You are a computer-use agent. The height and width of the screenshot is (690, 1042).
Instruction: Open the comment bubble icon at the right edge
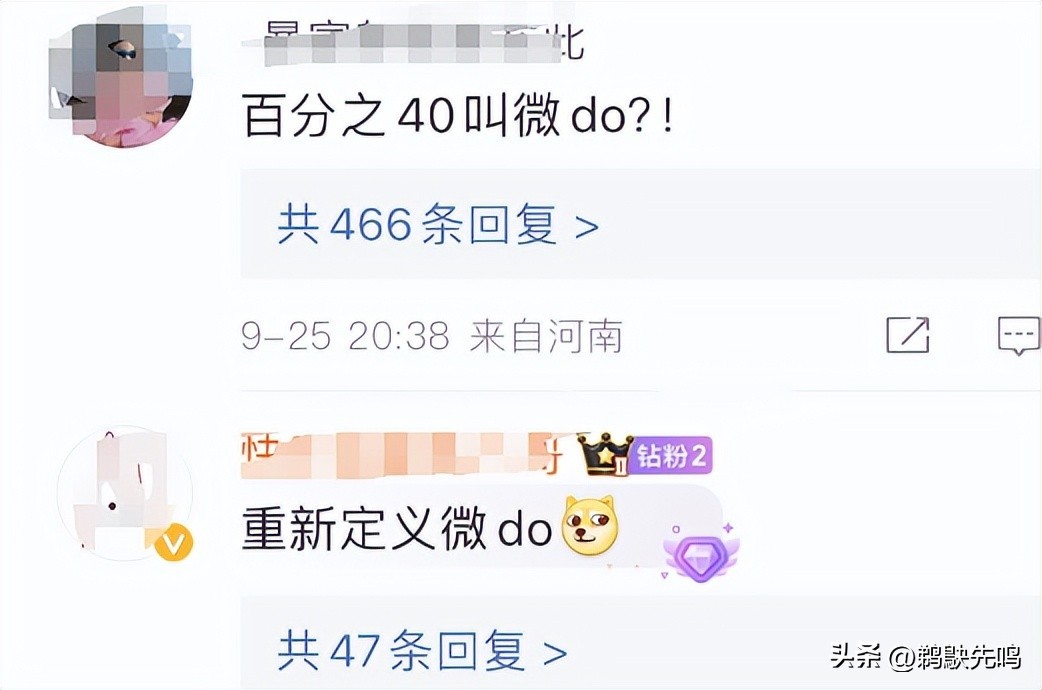(1019, 336)
